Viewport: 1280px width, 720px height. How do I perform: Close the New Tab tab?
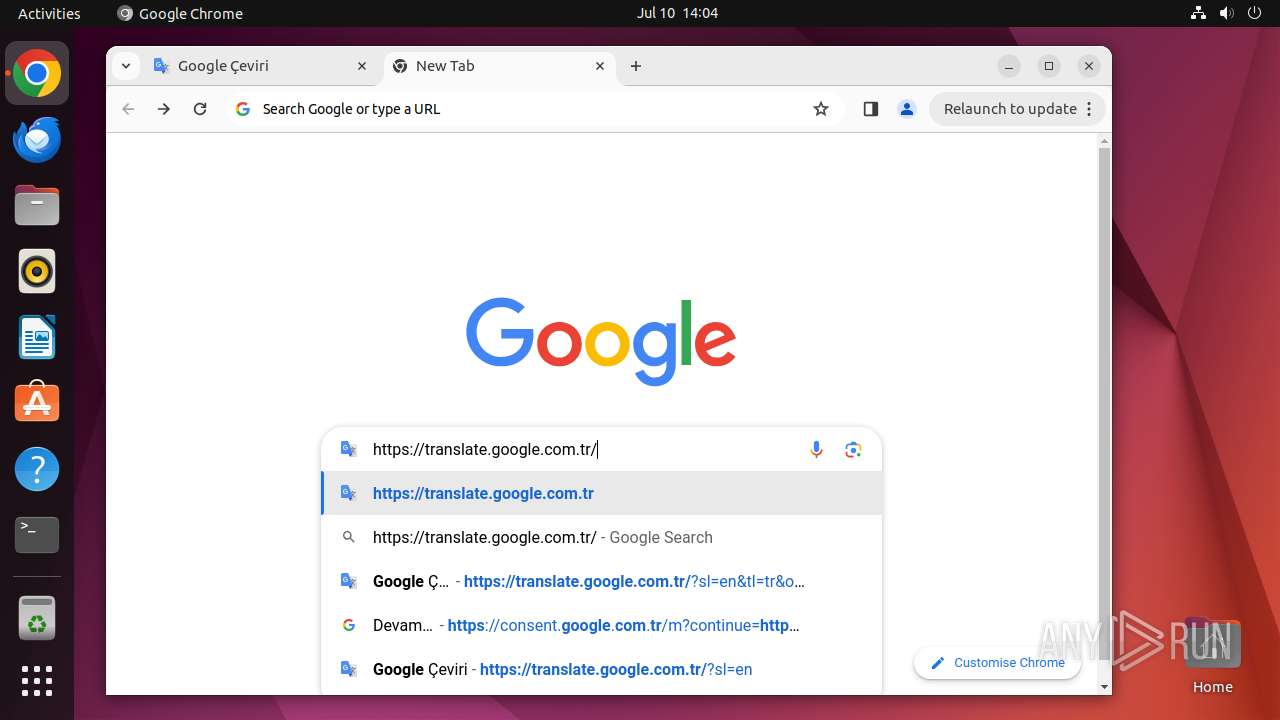pyautogui.click(x=600, y=66)
